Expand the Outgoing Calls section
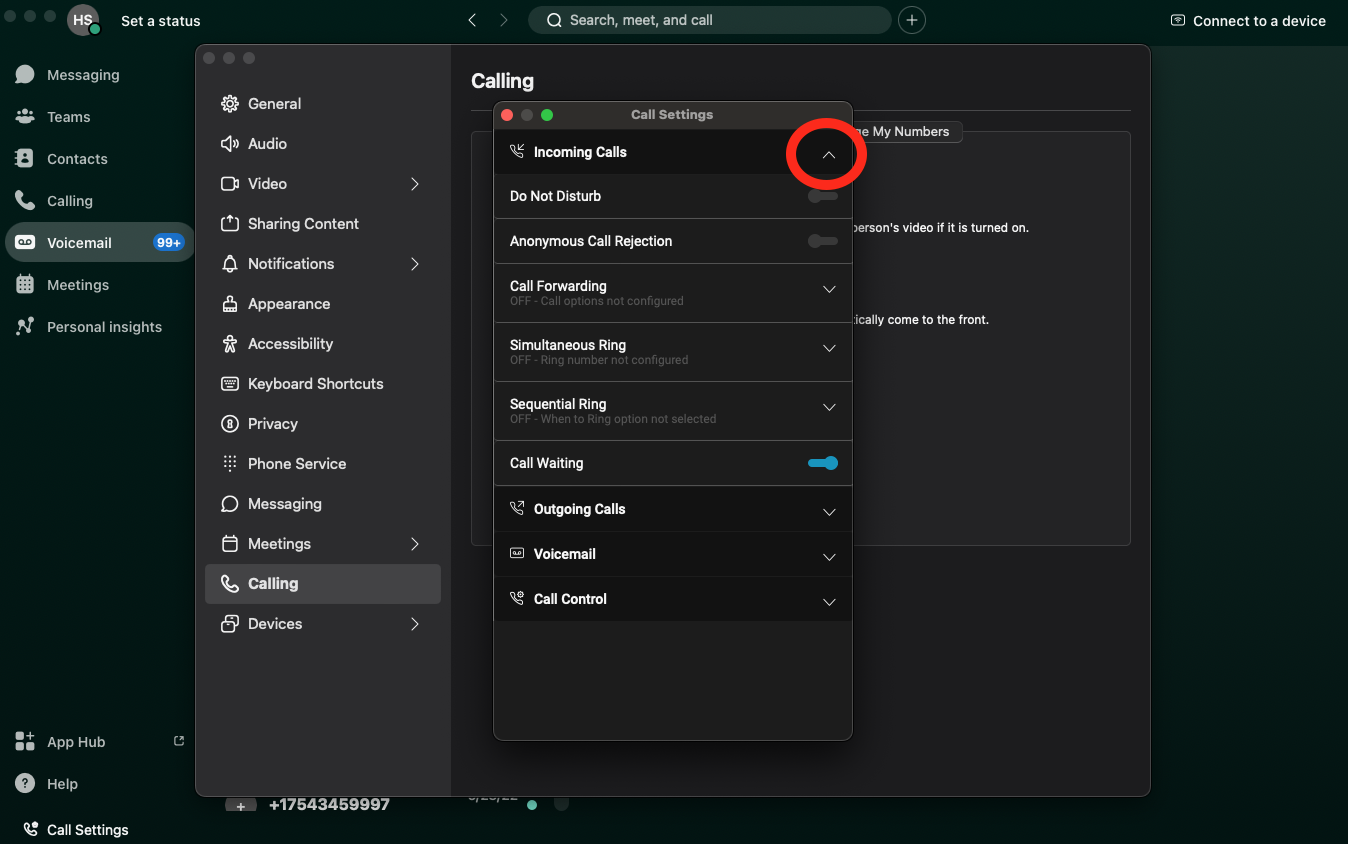1348x844 pixels. coord(828,512)
